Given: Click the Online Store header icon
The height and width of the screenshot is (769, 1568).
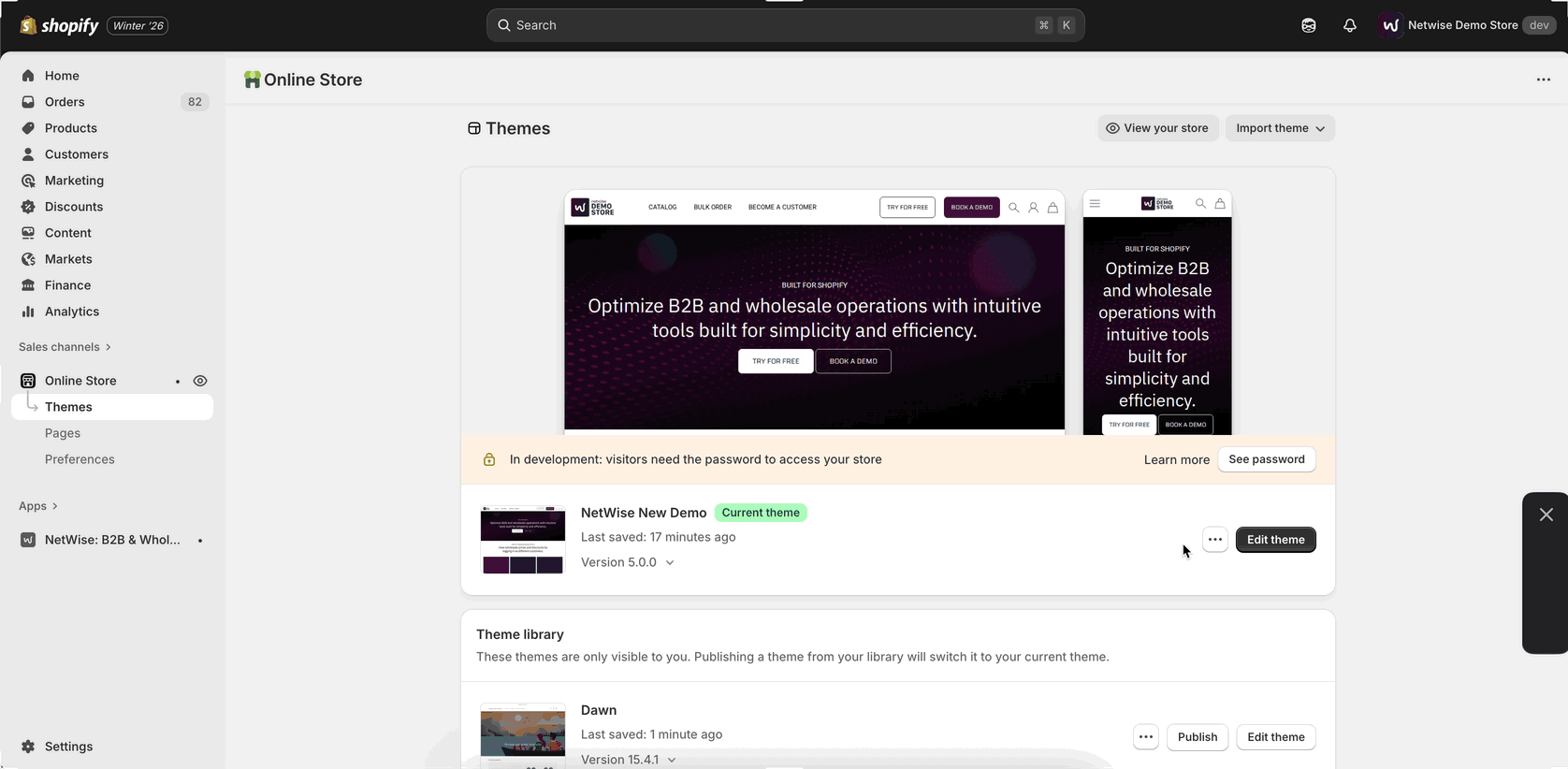Looking at the screenshot, I should [x=253, y=80].
